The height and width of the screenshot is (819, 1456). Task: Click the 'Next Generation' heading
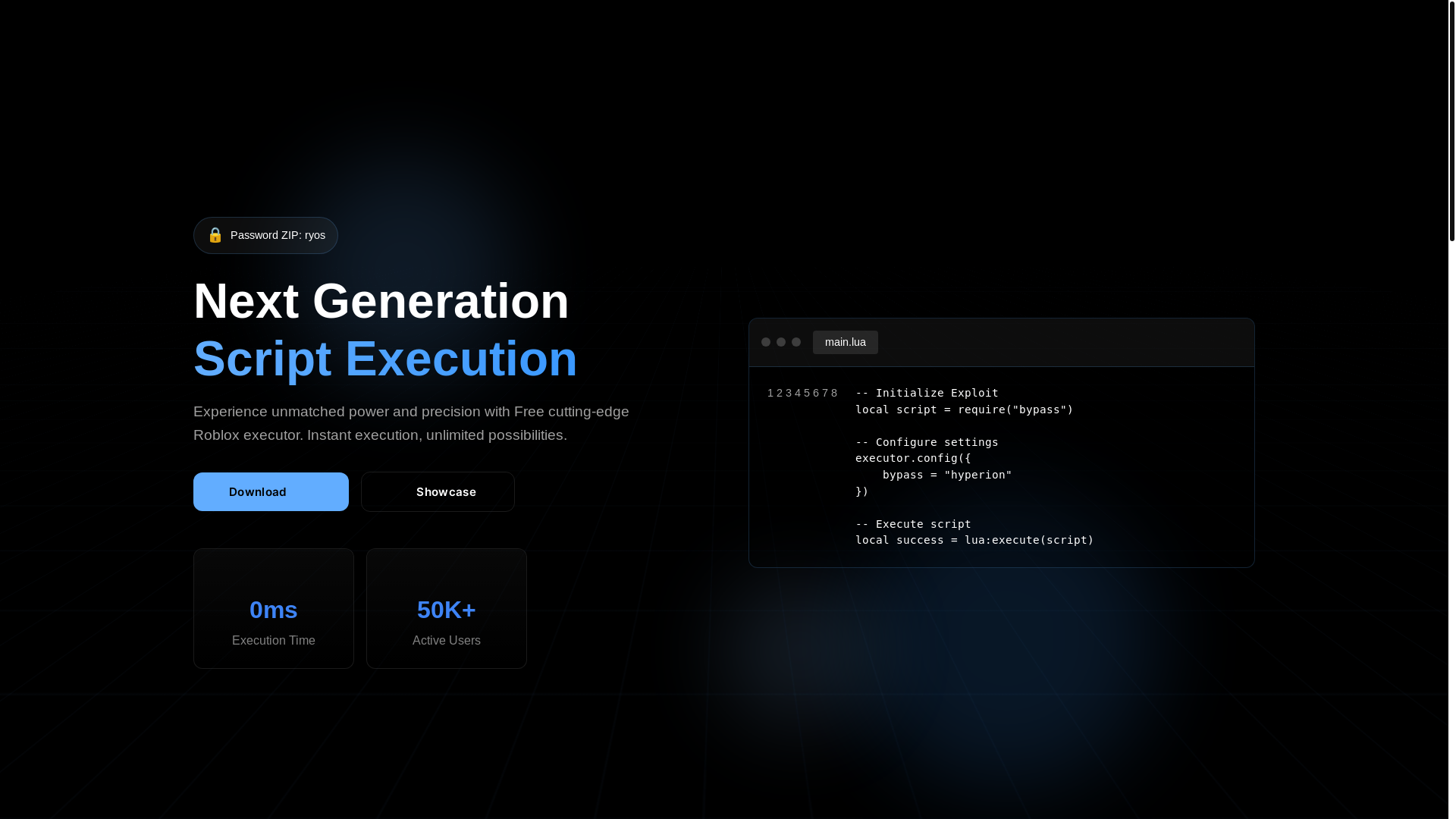(381, 301)
